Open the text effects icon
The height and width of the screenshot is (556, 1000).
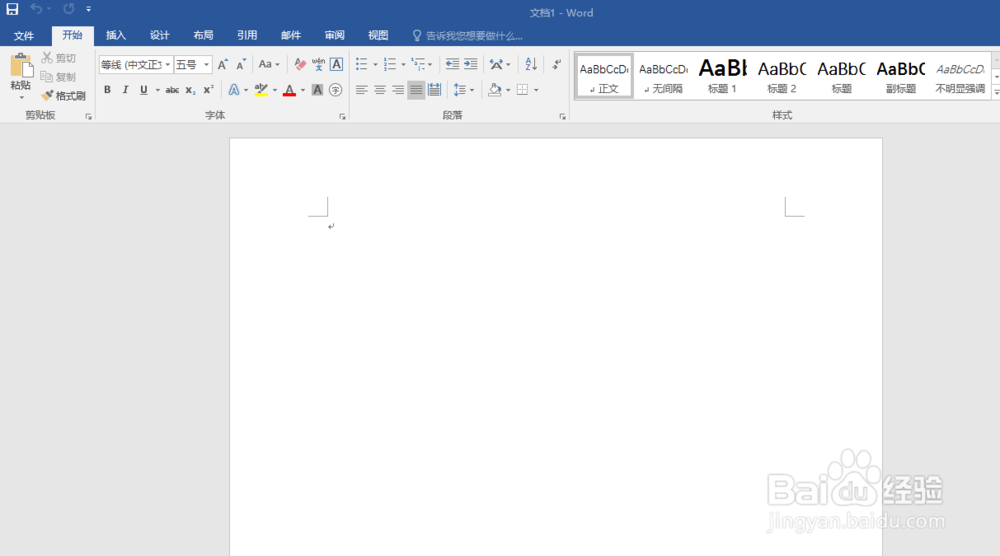(234, 90)
